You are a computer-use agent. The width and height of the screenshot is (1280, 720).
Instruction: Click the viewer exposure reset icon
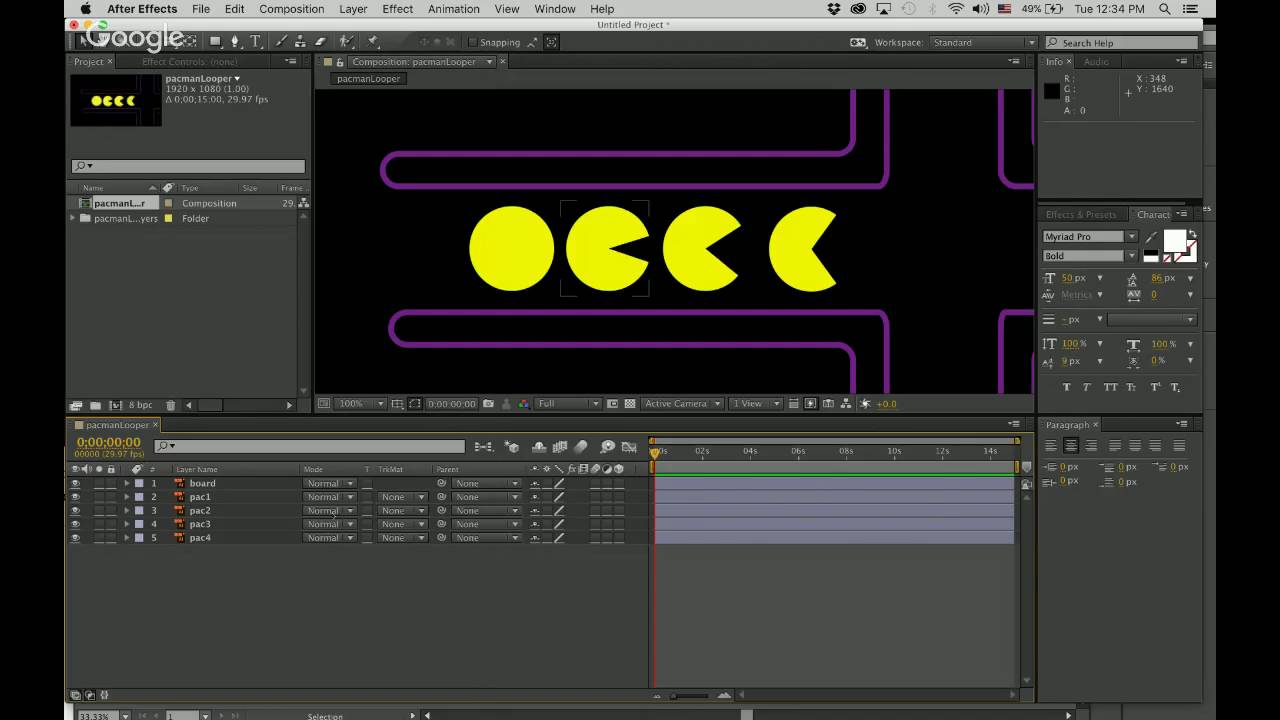(866, 404)
